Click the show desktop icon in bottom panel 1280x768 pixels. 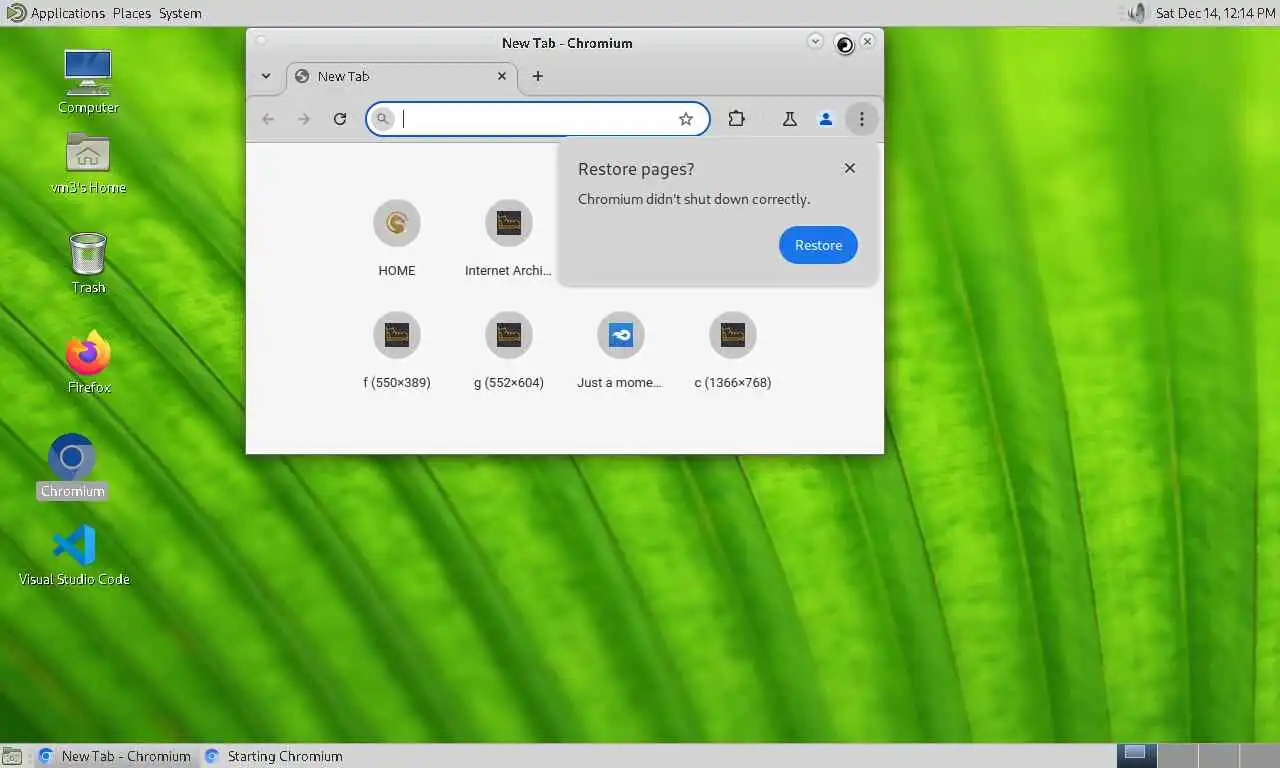12,756
